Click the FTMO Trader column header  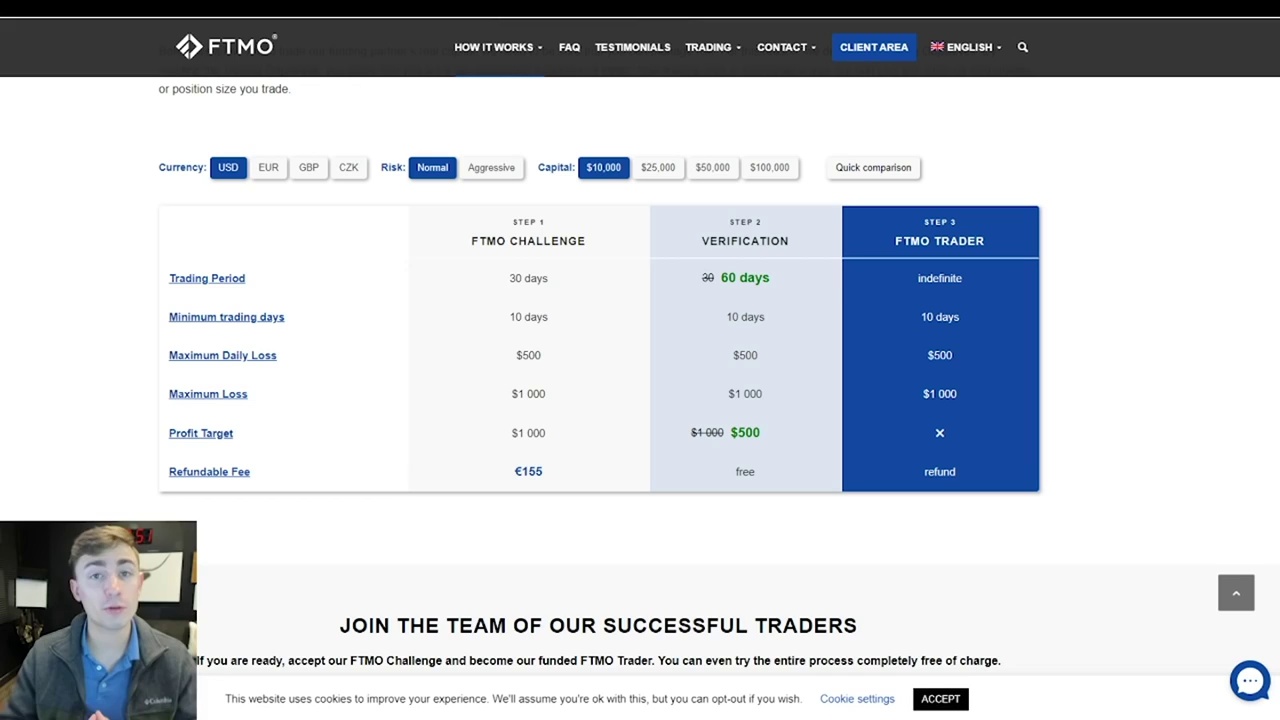click(x=940, y=233)
